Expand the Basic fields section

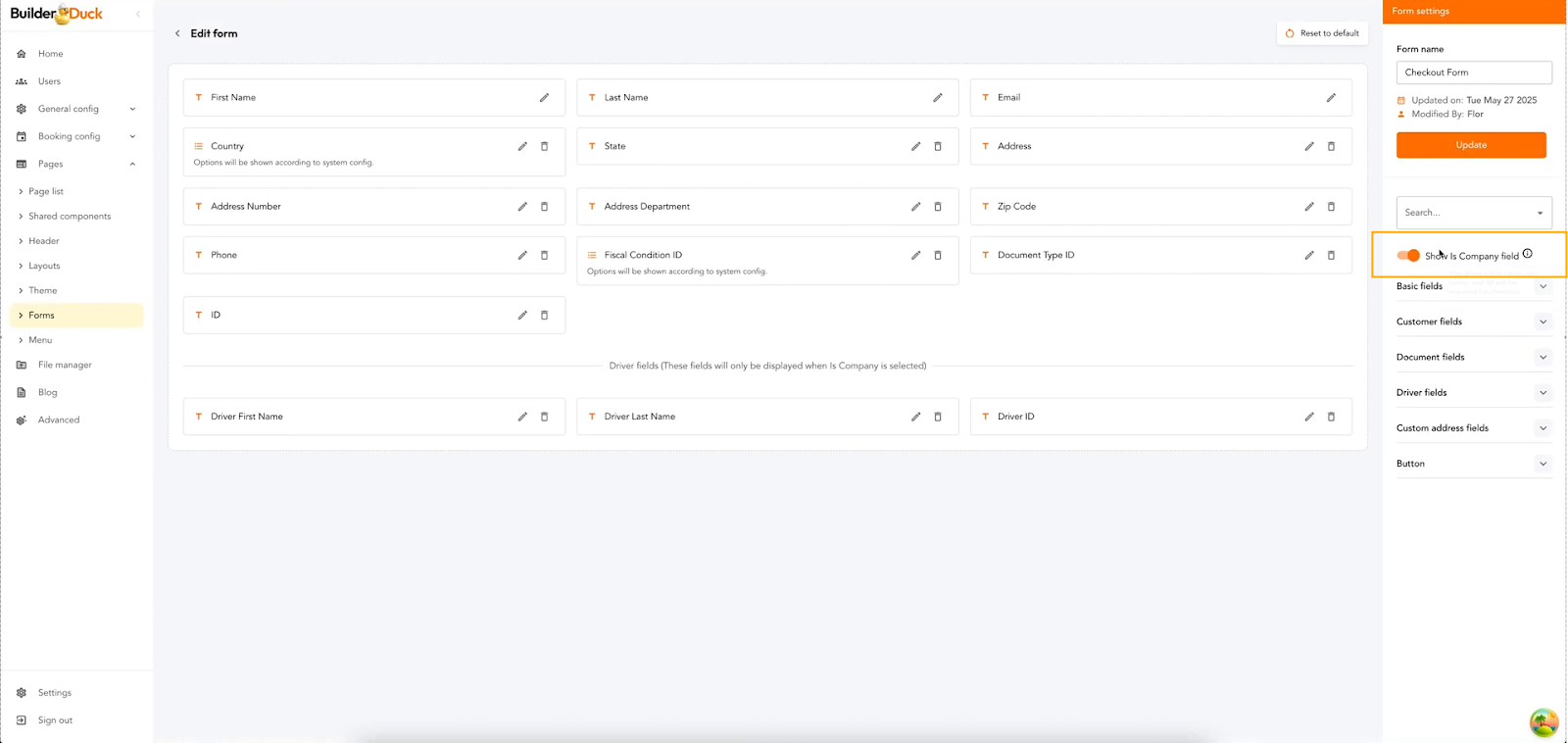coord(1543,286)
